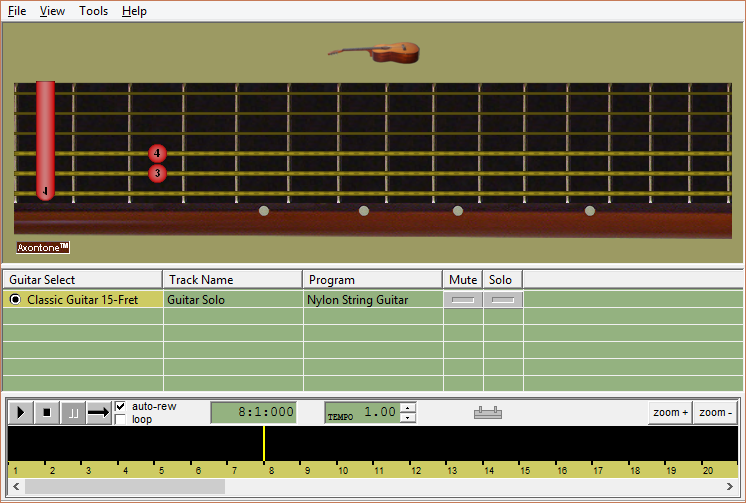Increase tempo with the up stepper arrow
The width and height of the screenshot is (746, 503).
tap(408, 407)
